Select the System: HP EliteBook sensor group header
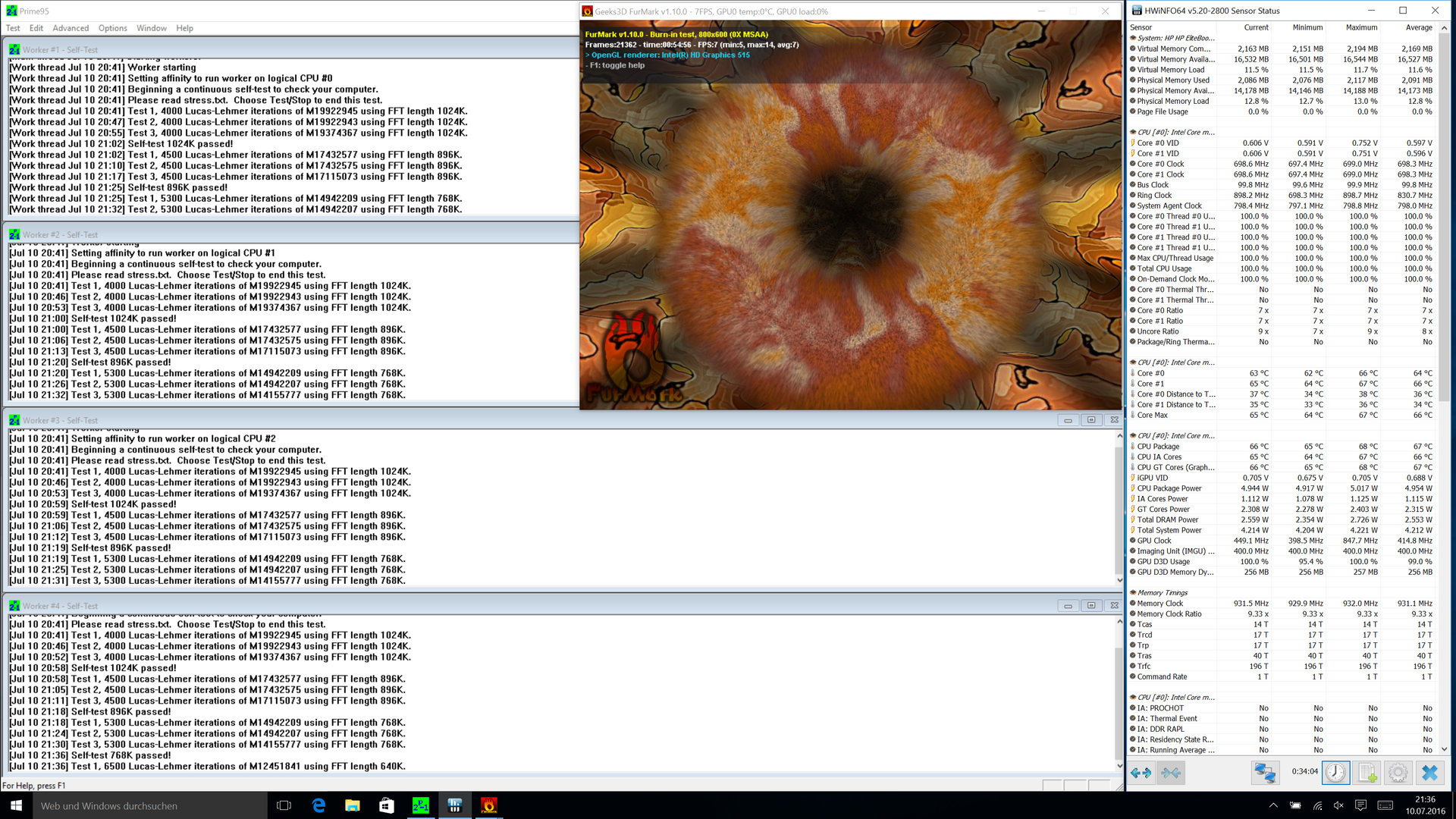Screen dimensions: 1456x819 pos(1175,38)
